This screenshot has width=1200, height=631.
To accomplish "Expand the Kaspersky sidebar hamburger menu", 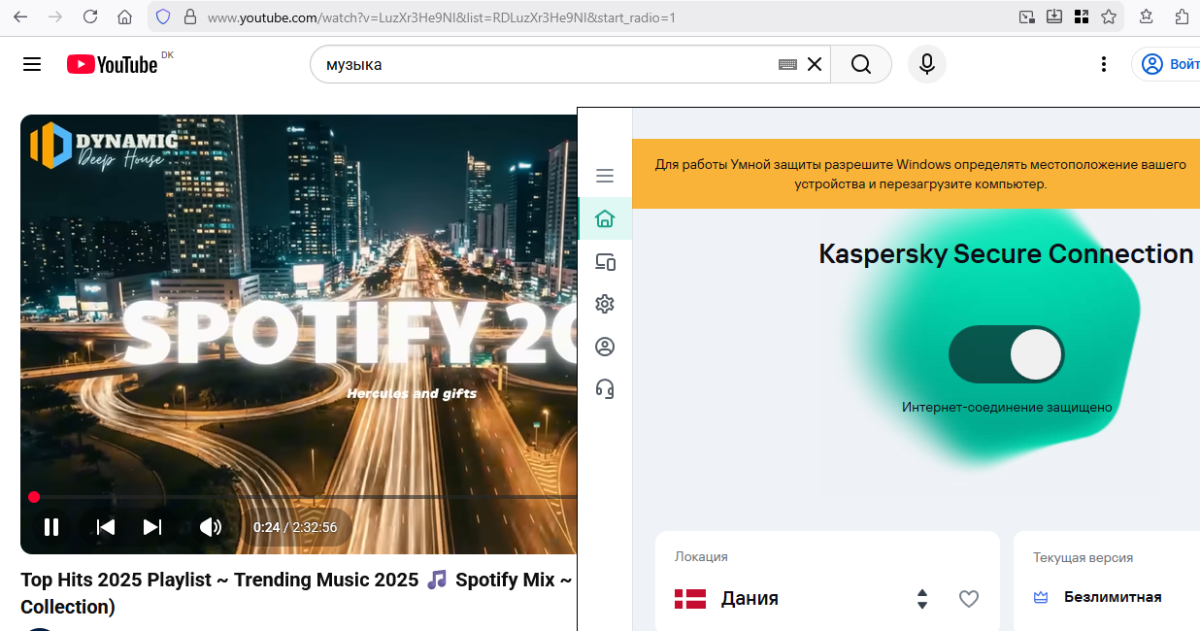I will tap(604, 176).
